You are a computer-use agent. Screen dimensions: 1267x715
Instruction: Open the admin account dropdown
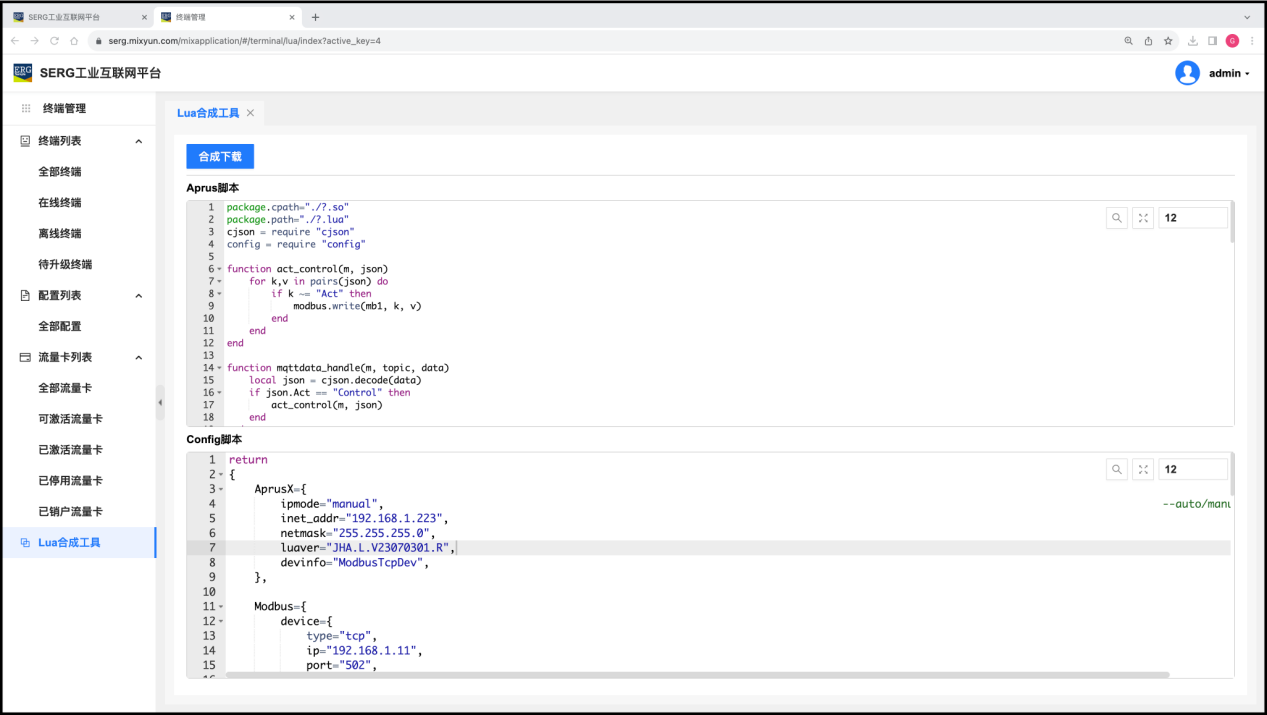(1229, 73)
